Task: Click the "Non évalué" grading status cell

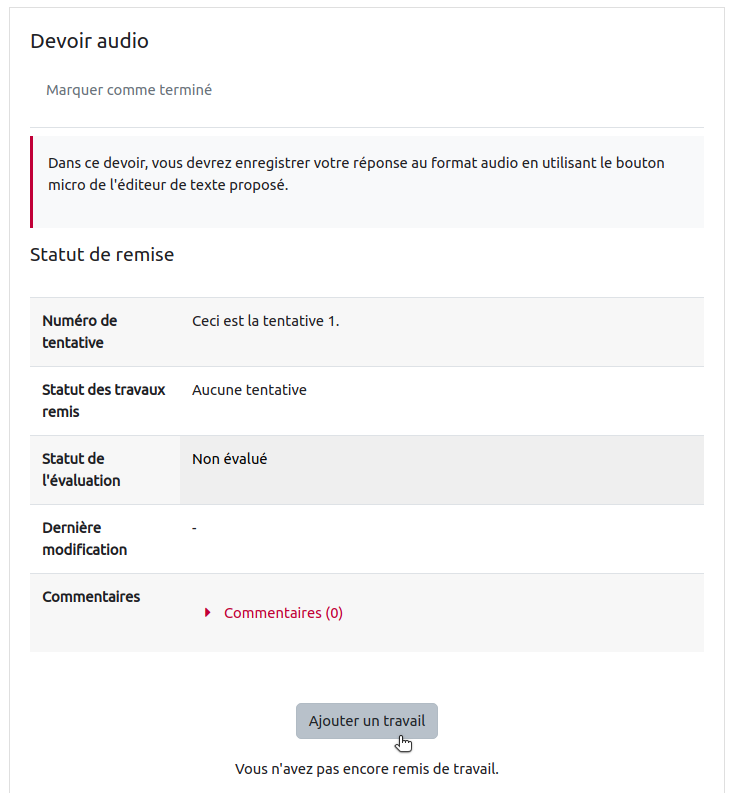Action: [x=229, y=459]
